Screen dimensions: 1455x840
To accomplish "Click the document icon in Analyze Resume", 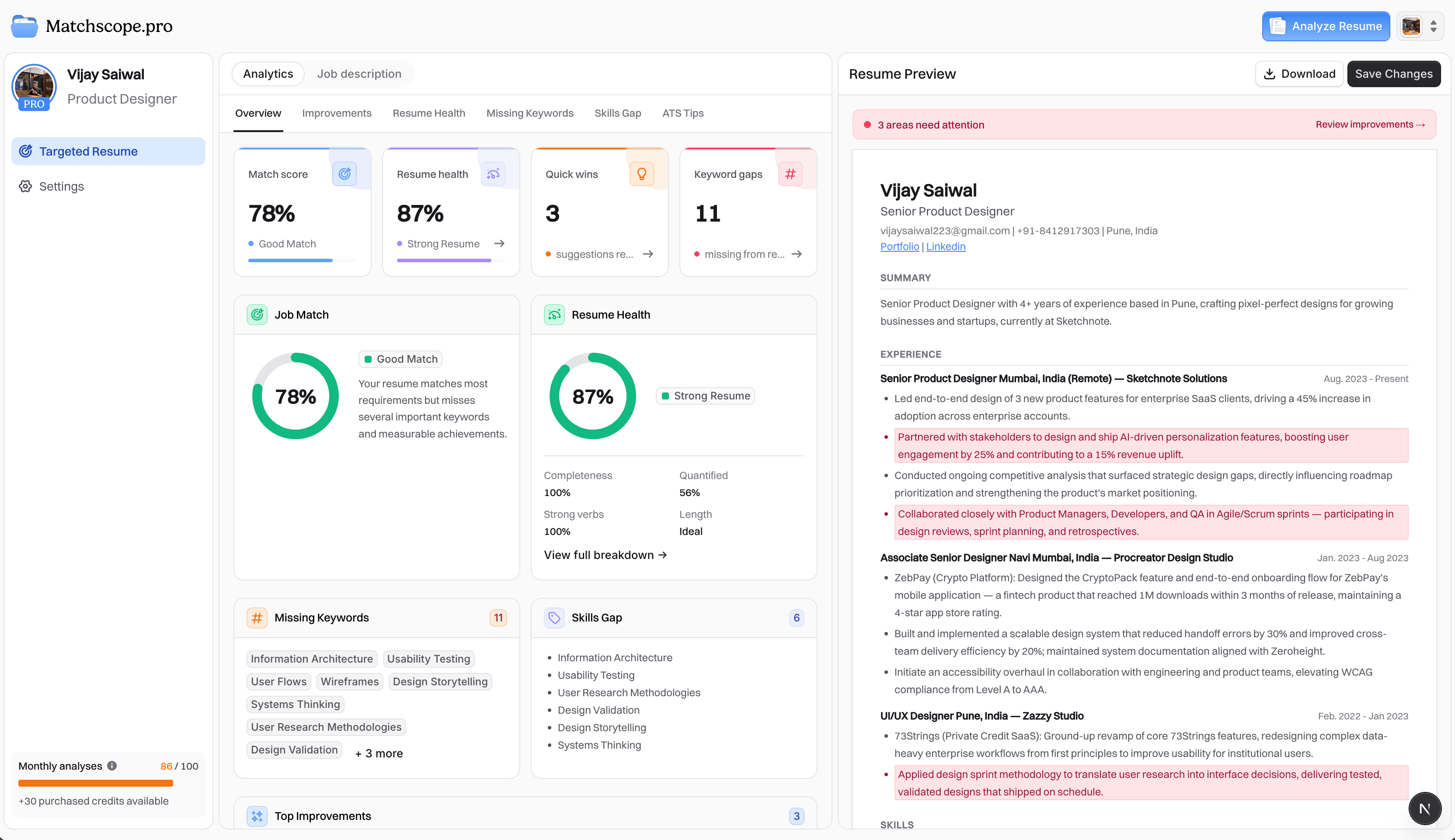I will tap(1277, 26).
